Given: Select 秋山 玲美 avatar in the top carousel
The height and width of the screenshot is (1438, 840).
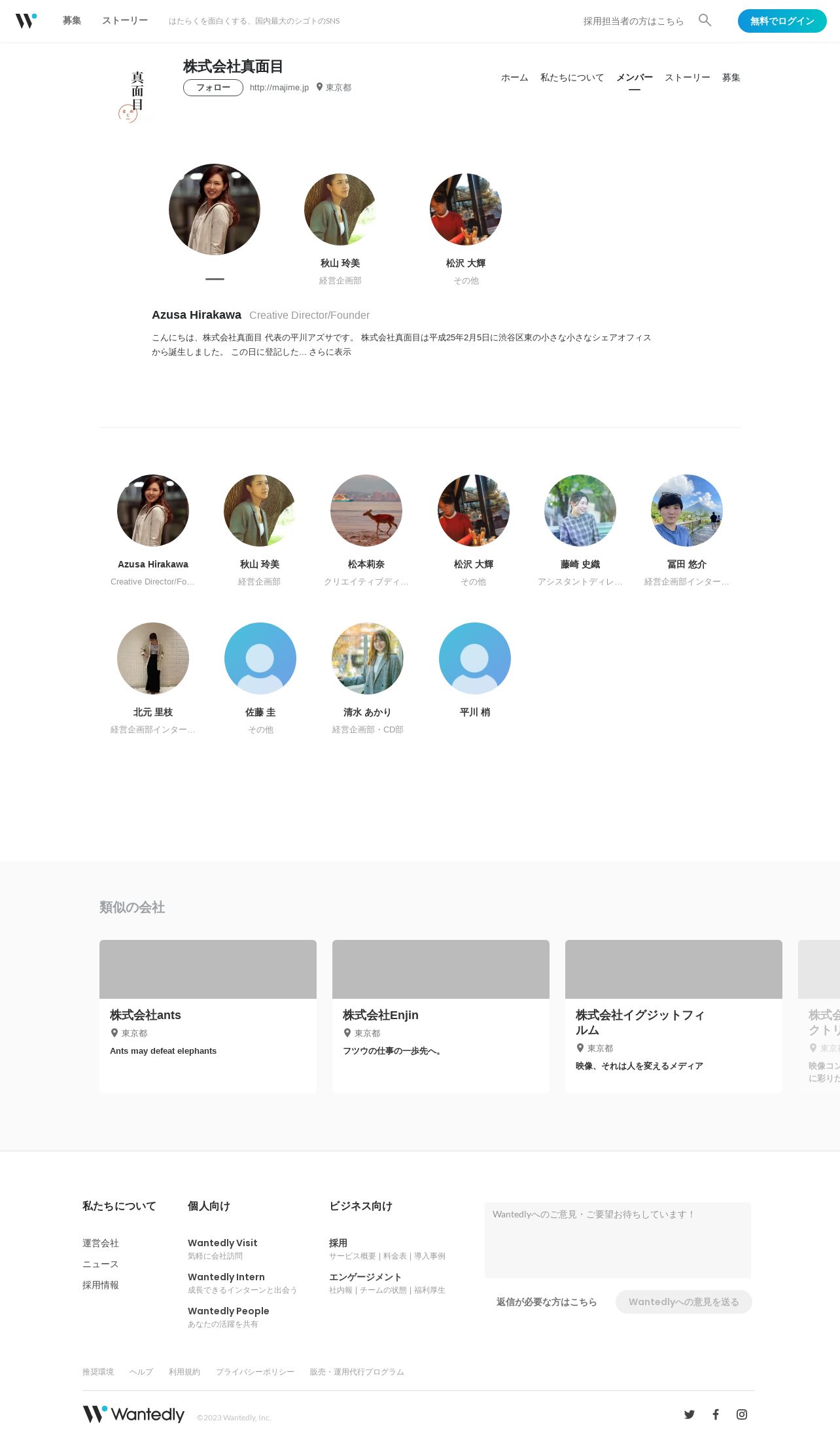Looking at the screenshot, I should click(340, 209).
